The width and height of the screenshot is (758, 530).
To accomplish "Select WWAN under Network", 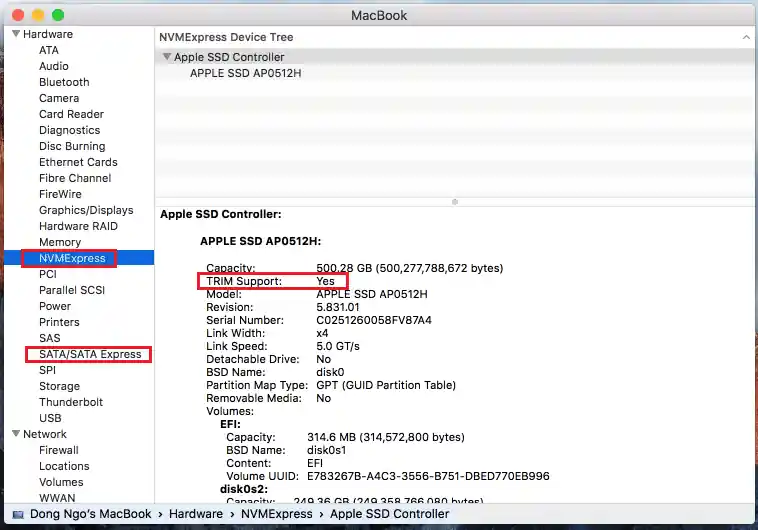I will click(57, 498).
